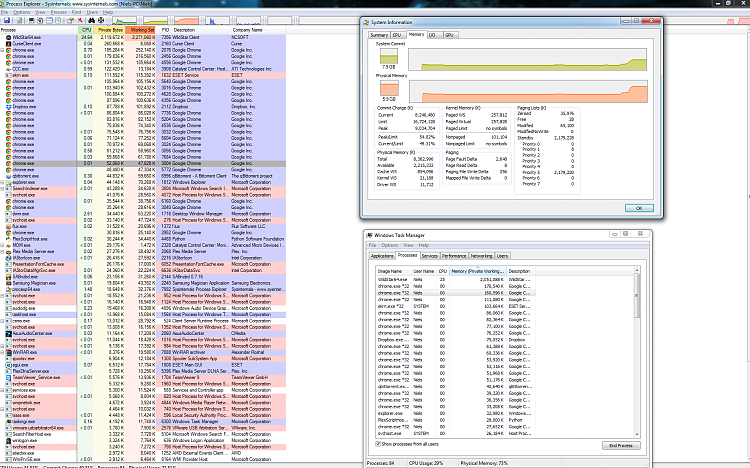Select the TeamViewer_Service.exe process icon

click(x=8, y=377)
